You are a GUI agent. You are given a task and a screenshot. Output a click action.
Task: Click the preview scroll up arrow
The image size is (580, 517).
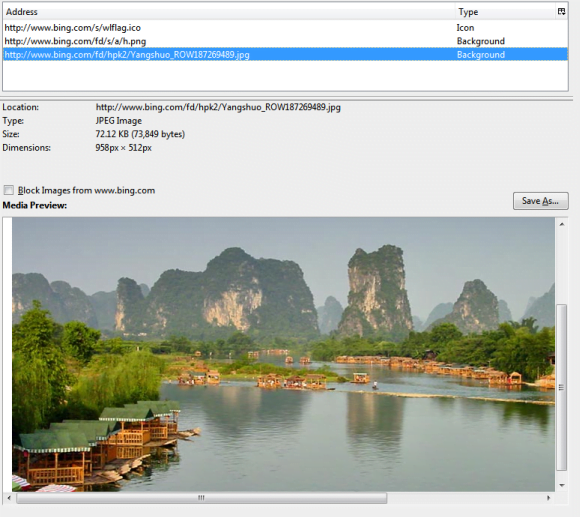[562, 224]
